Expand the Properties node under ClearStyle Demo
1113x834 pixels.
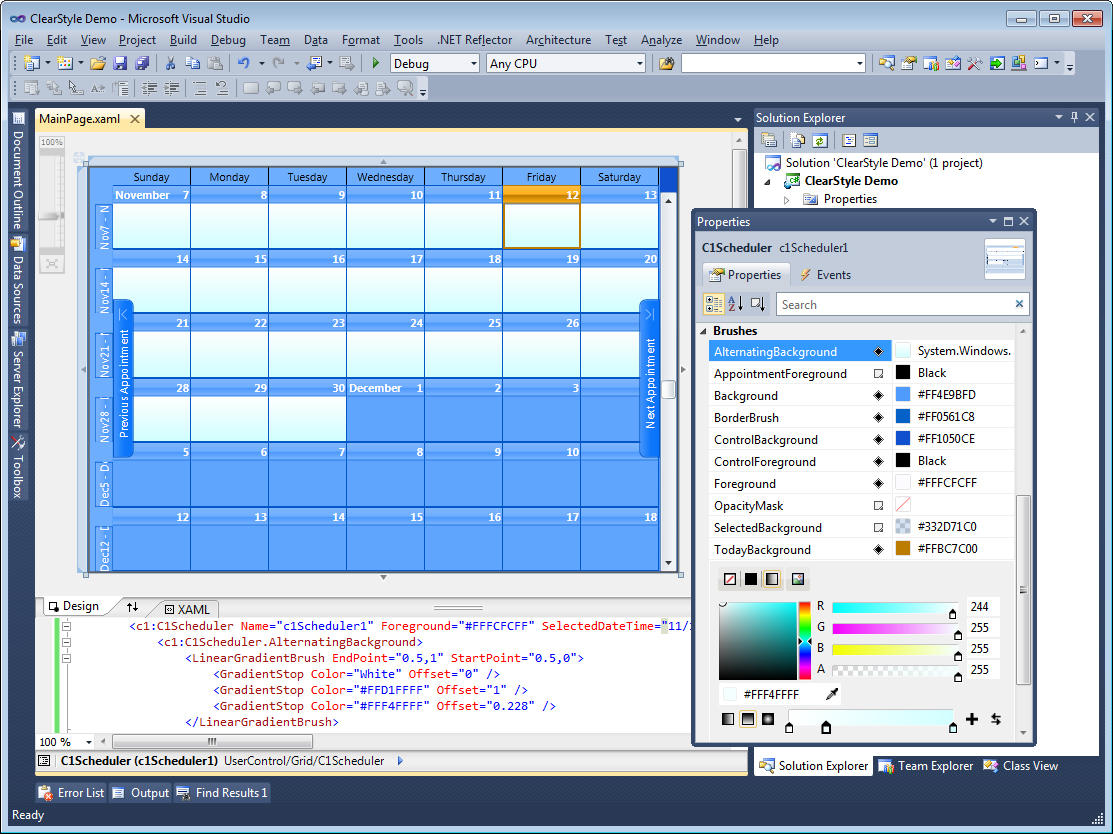click(x=787, y=199)
